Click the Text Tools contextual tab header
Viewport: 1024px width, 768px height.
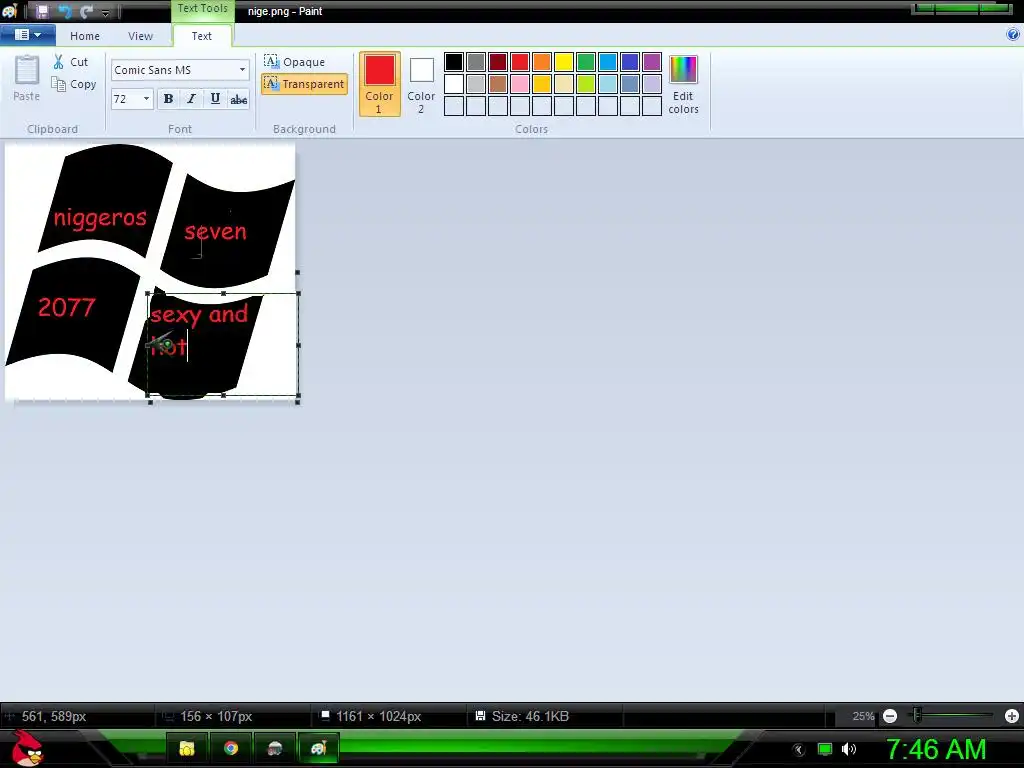(202, 9)
